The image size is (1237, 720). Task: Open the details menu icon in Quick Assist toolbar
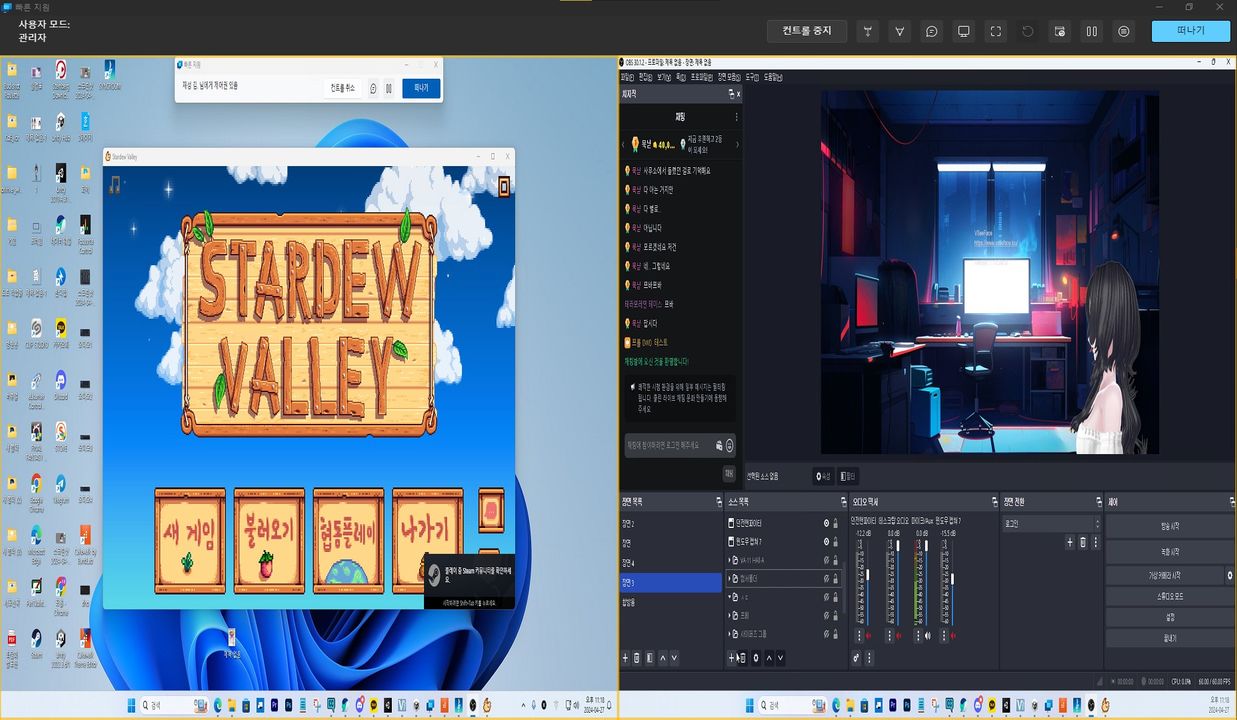coord(1124,31)
